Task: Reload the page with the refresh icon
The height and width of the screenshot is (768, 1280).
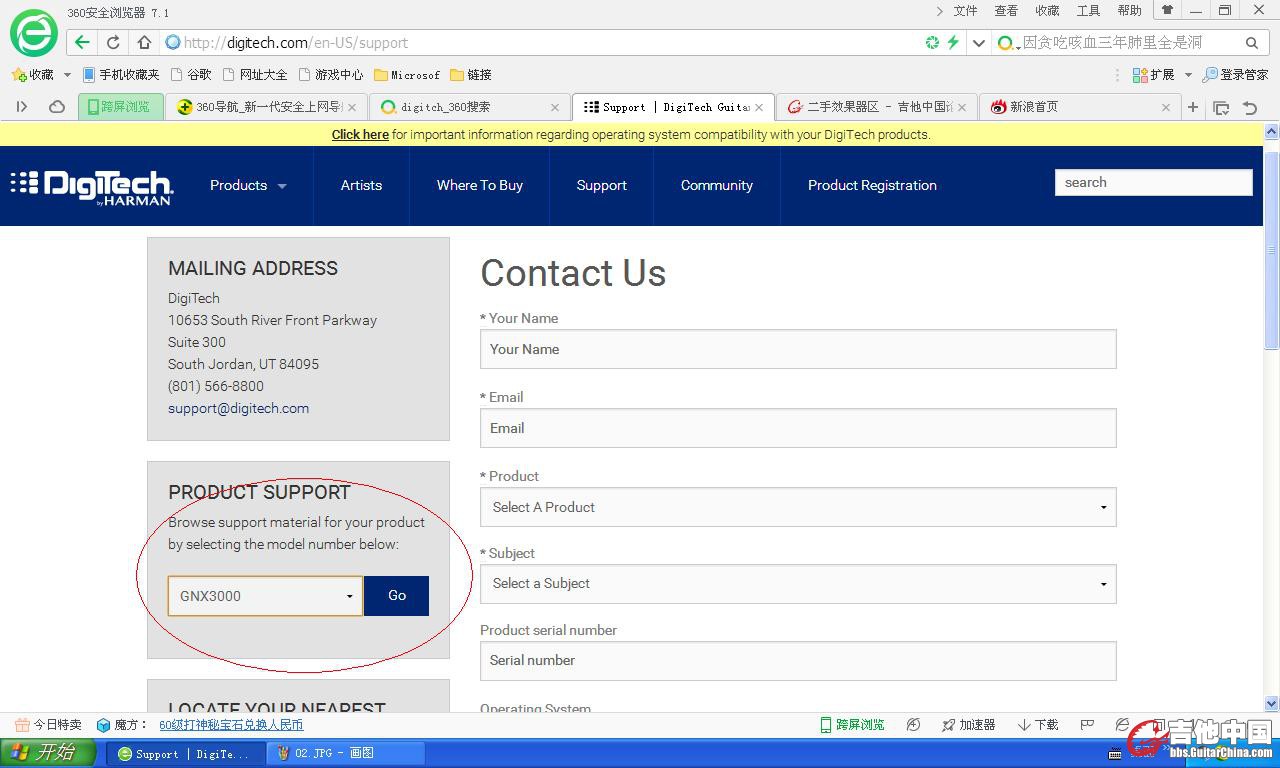Action: click(x=113, y=42)
